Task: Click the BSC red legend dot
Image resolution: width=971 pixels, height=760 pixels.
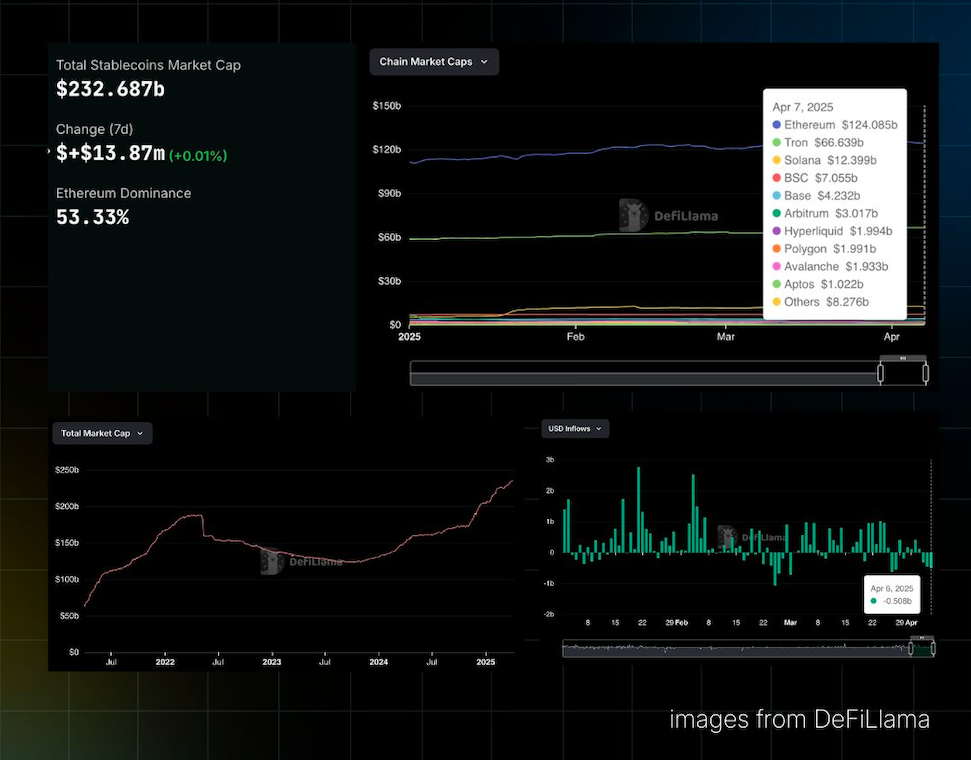Action: 776,178
